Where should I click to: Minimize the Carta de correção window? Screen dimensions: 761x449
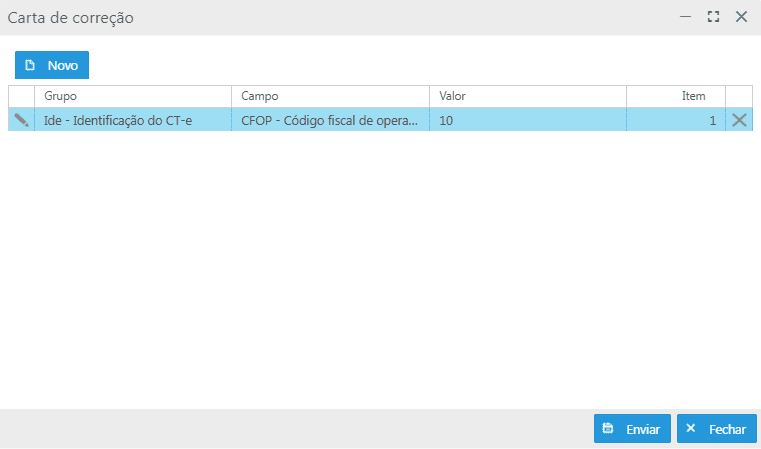(x=686, y=17)
